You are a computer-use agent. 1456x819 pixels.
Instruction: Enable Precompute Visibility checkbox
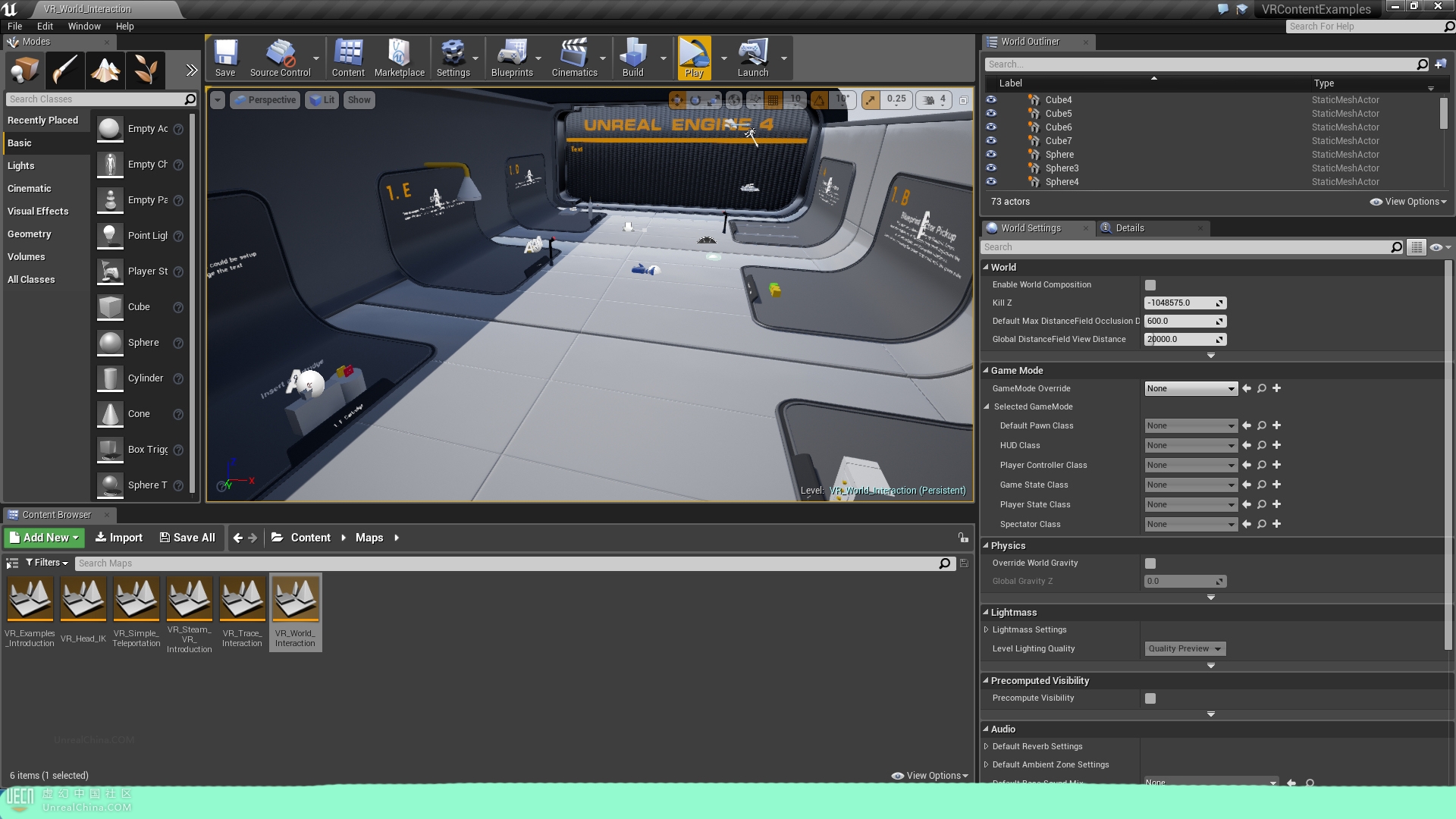1150,698
